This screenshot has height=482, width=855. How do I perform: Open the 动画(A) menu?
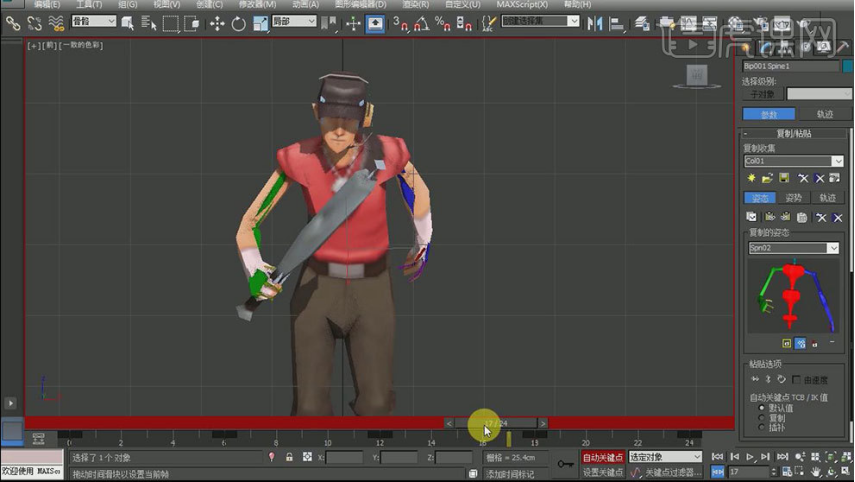coord(305,4)
